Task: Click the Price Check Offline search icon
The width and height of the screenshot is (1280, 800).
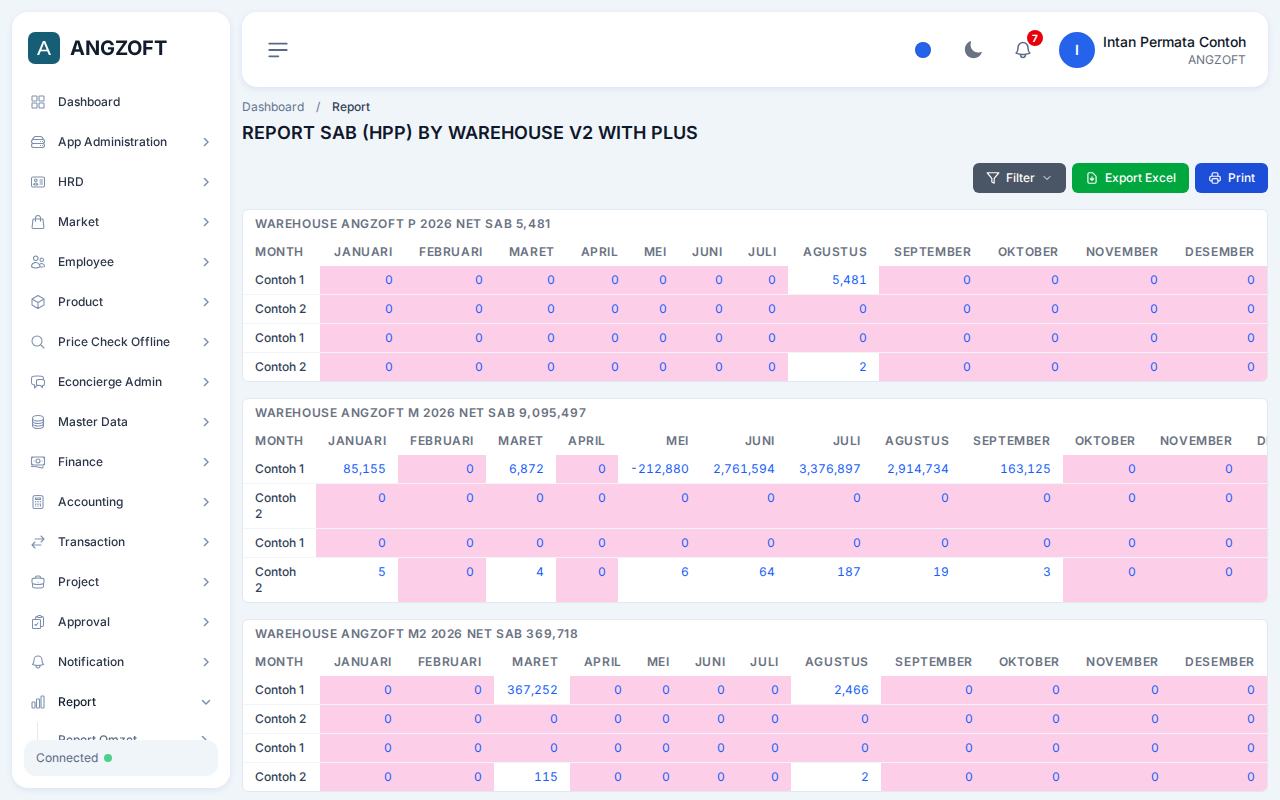Action: point(38,342)
